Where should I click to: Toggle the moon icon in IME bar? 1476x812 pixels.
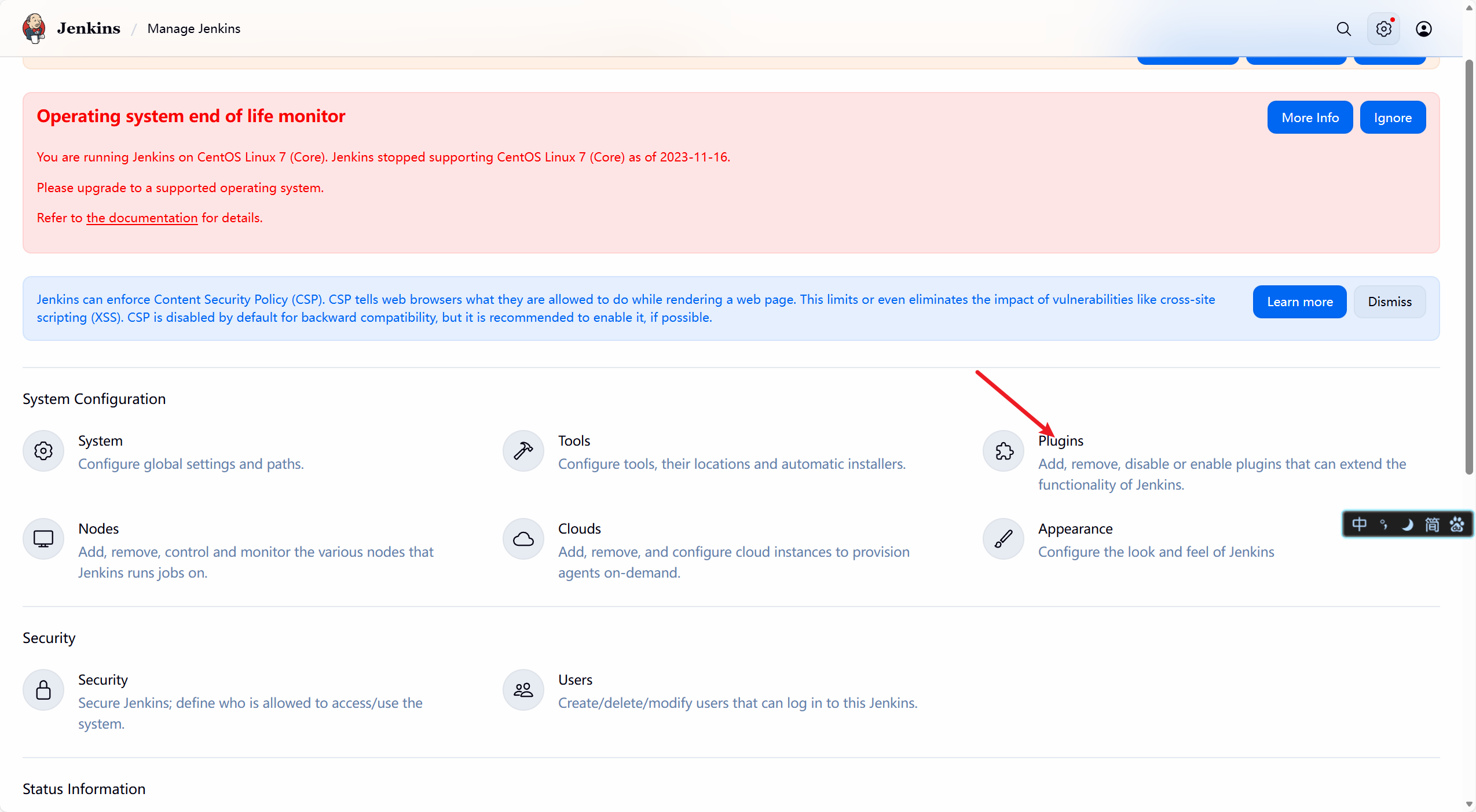(x=1407, y=524)
